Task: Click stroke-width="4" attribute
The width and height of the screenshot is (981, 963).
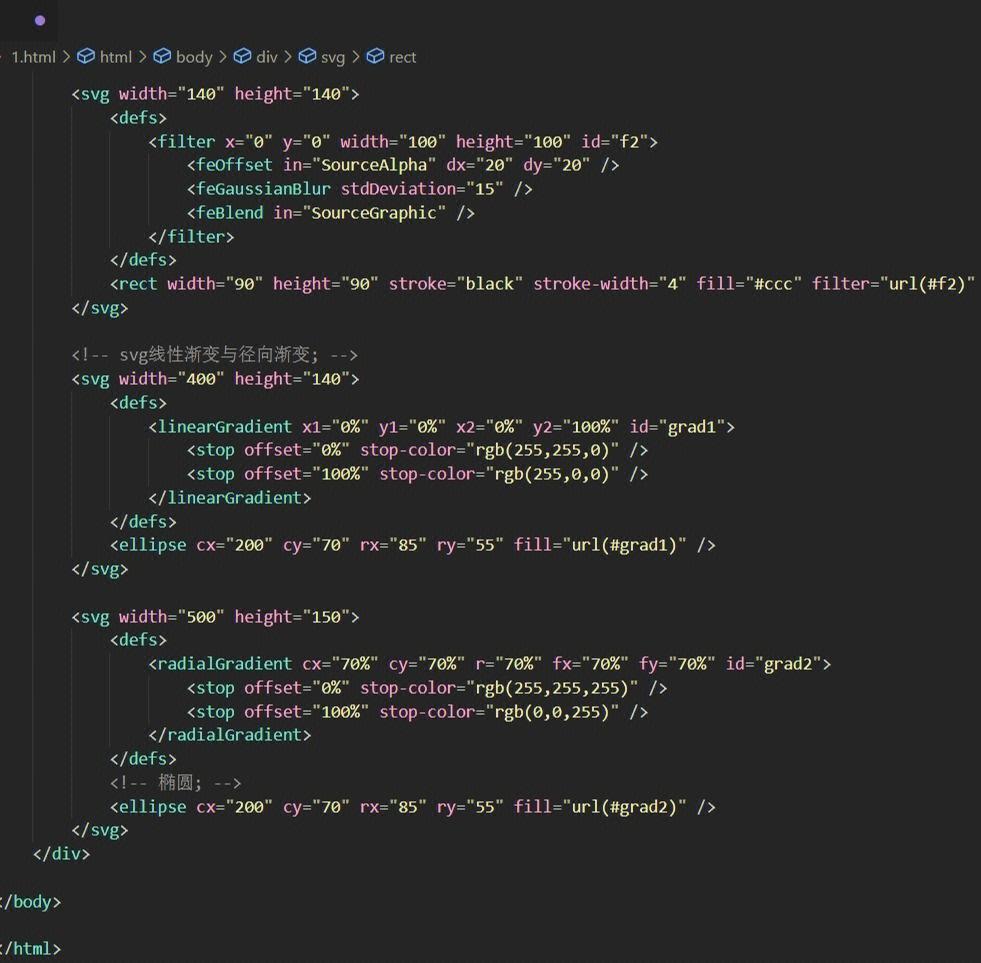Action: [x=610, y=284]
